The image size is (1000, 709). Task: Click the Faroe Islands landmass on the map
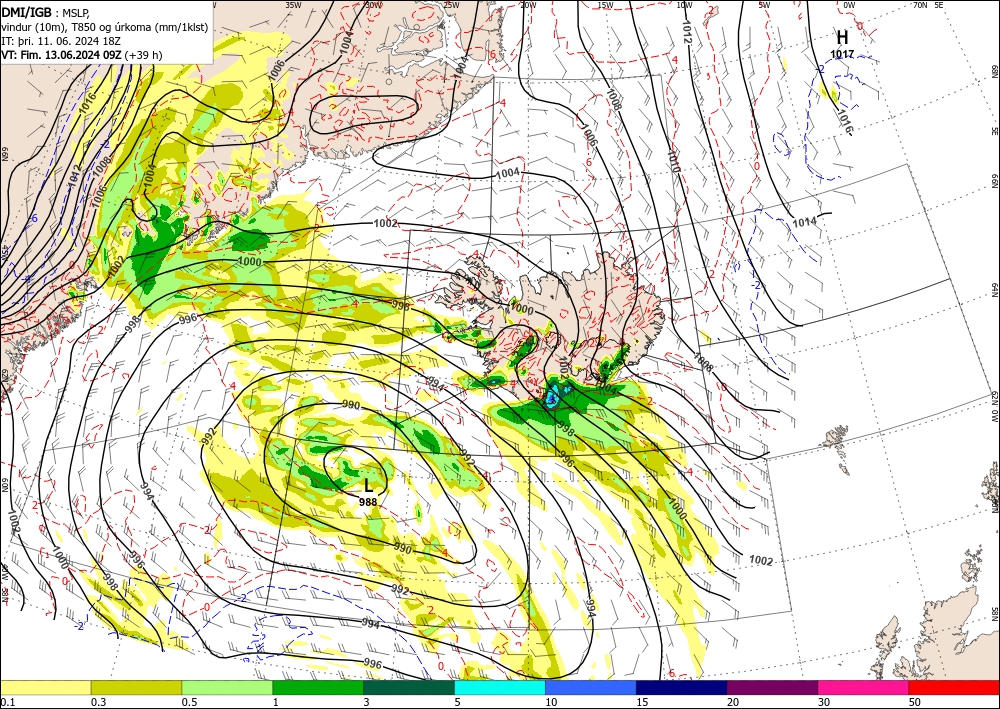click(x=836, y=438)
